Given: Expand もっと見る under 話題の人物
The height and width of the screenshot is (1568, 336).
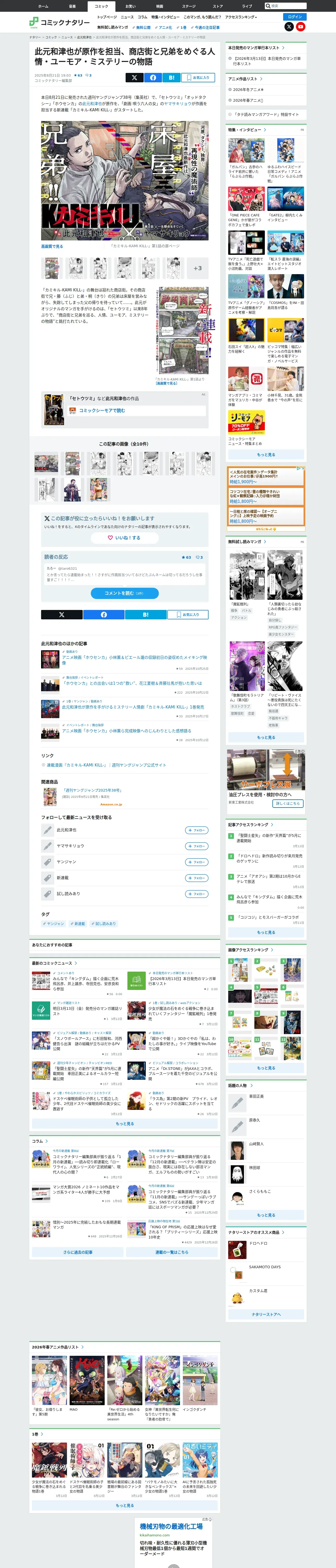Looking at the screenshot, I should [266, 1215].
